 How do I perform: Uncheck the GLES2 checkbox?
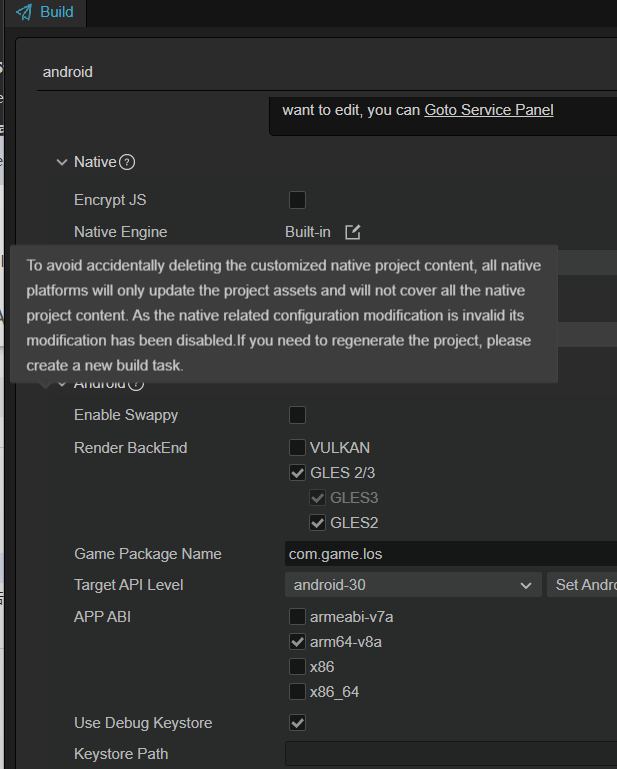click(317, 522)
